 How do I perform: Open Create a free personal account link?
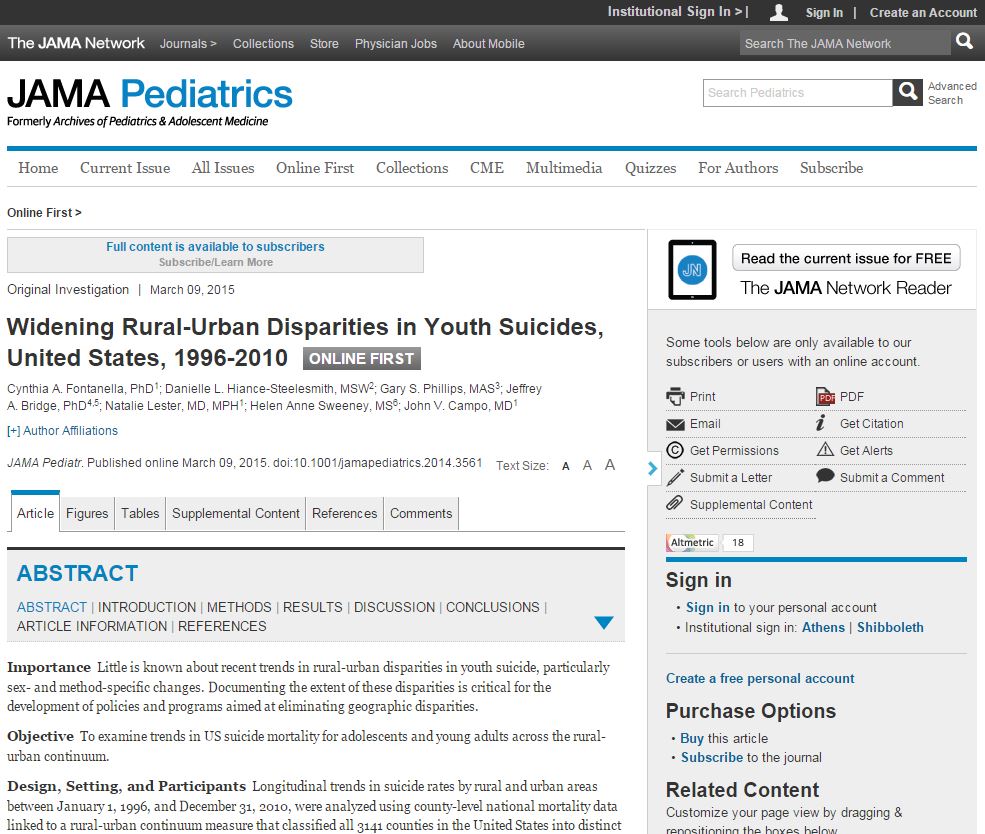pos(760,678)
